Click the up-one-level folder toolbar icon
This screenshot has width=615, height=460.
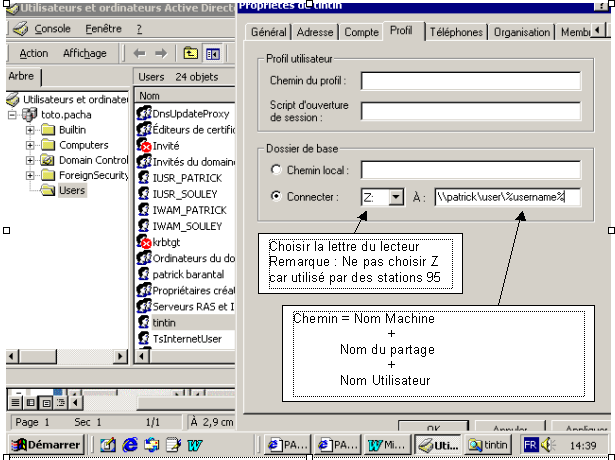[x=188, y=53]
